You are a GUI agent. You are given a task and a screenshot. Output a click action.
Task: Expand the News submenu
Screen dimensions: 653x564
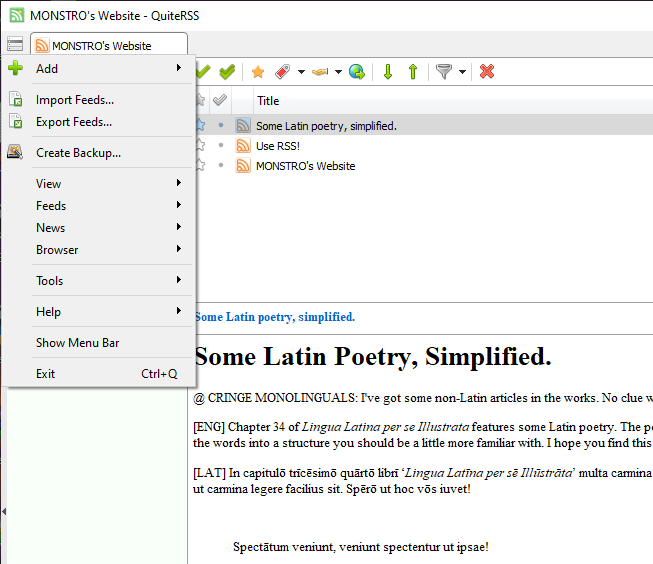100,227
